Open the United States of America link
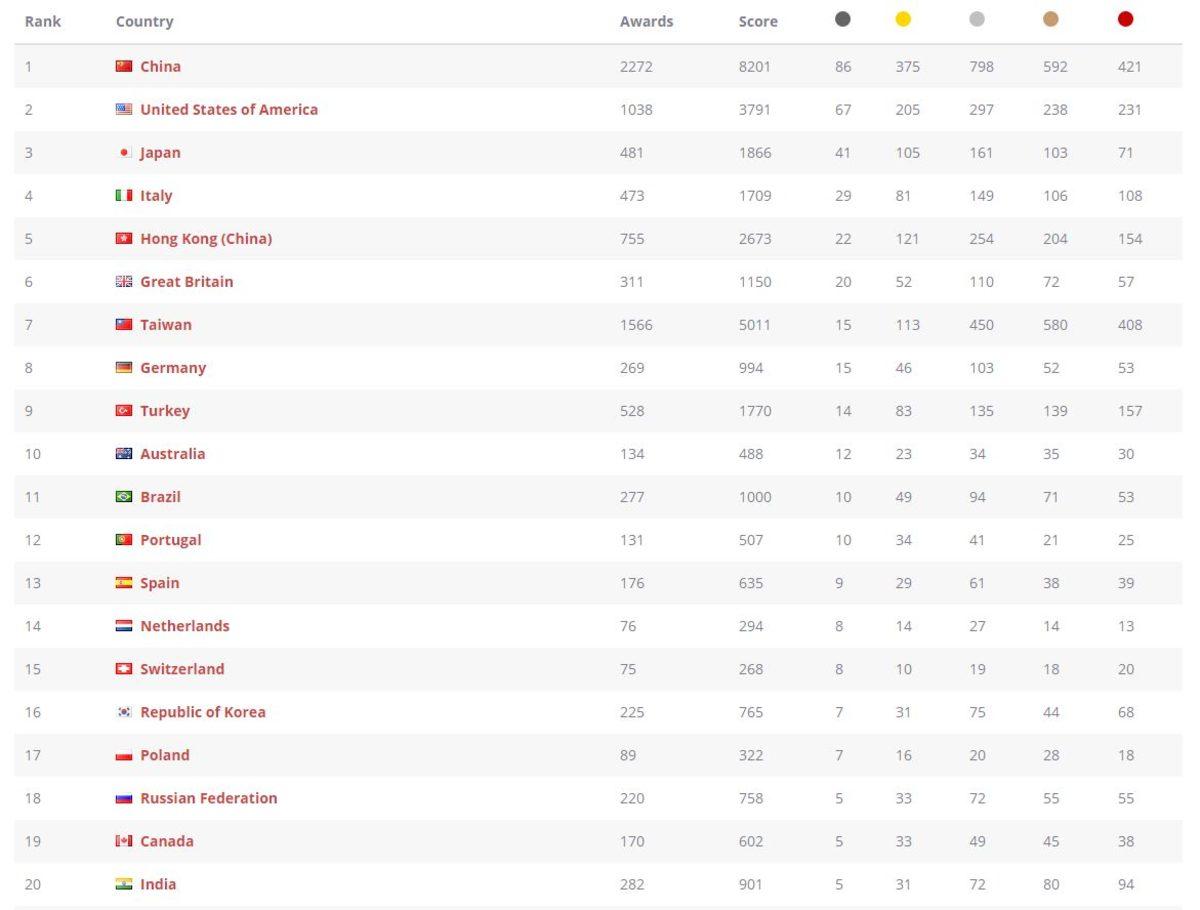This screenshot has height=910, width=1200. pos(229,110)
